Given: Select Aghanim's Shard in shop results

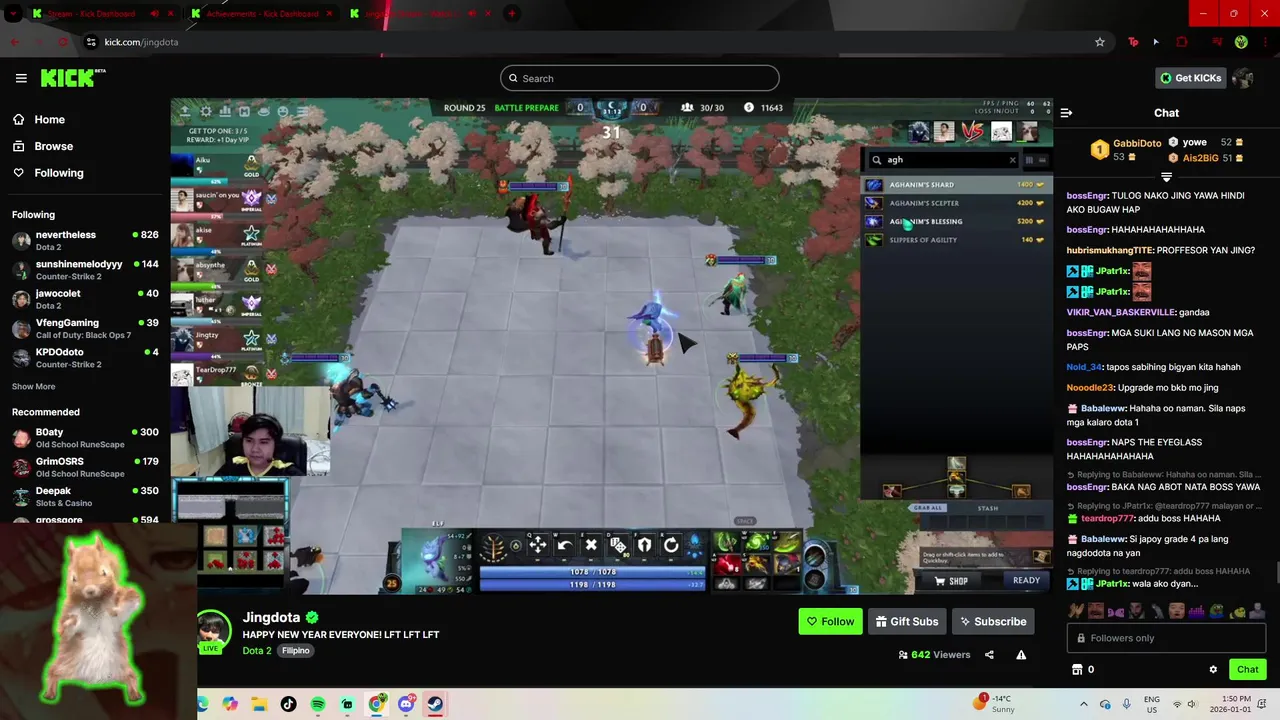Looking at the screenshot, I should (956, 185).
